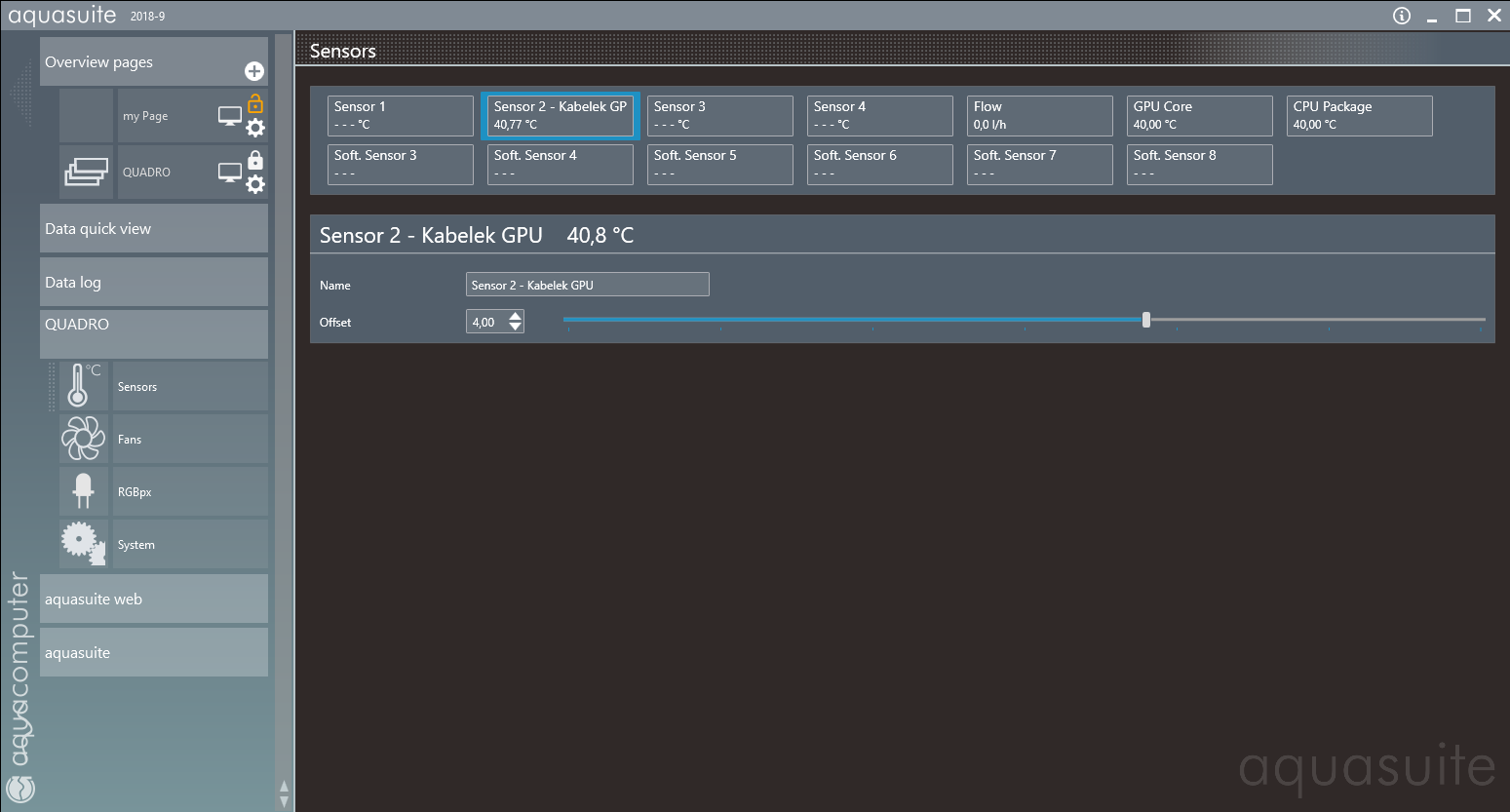Toggle the lock icon on QUADRO page
This screenshot has height=812, width=1510.
[255, 160]
